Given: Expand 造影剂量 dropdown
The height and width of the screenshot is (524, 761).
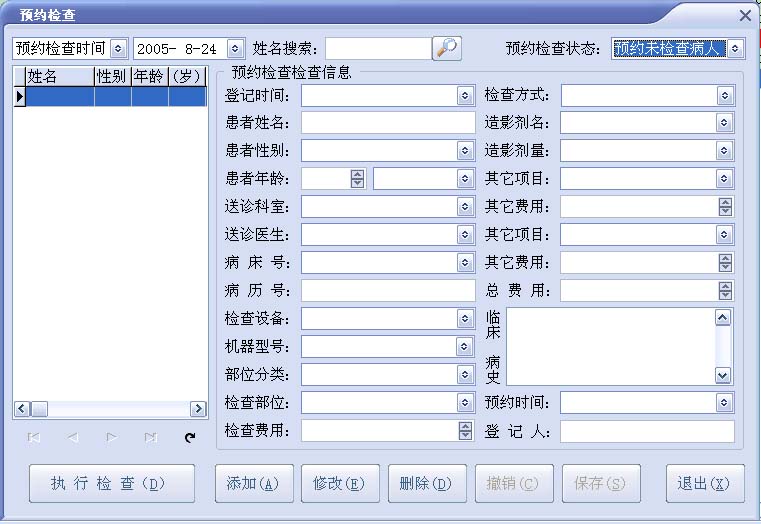Looking at the screenshot, I should tap(724, 151).
